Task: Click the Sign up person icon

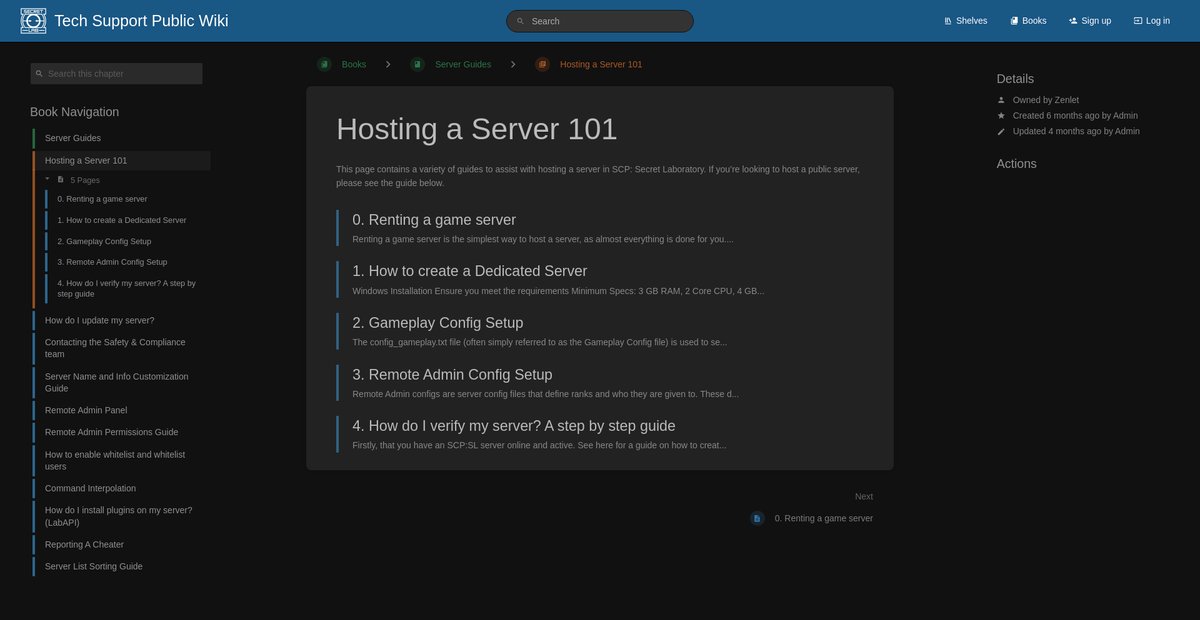Action: (x=1073, y=21)
